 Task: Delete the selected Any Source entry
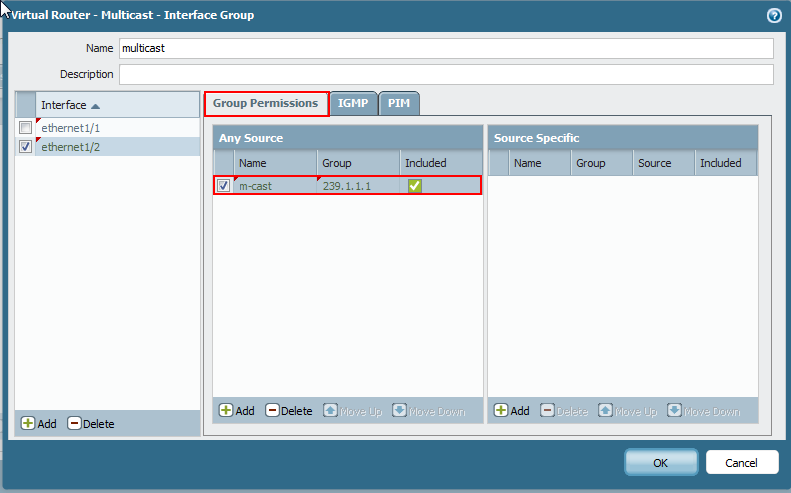(289, 410)
